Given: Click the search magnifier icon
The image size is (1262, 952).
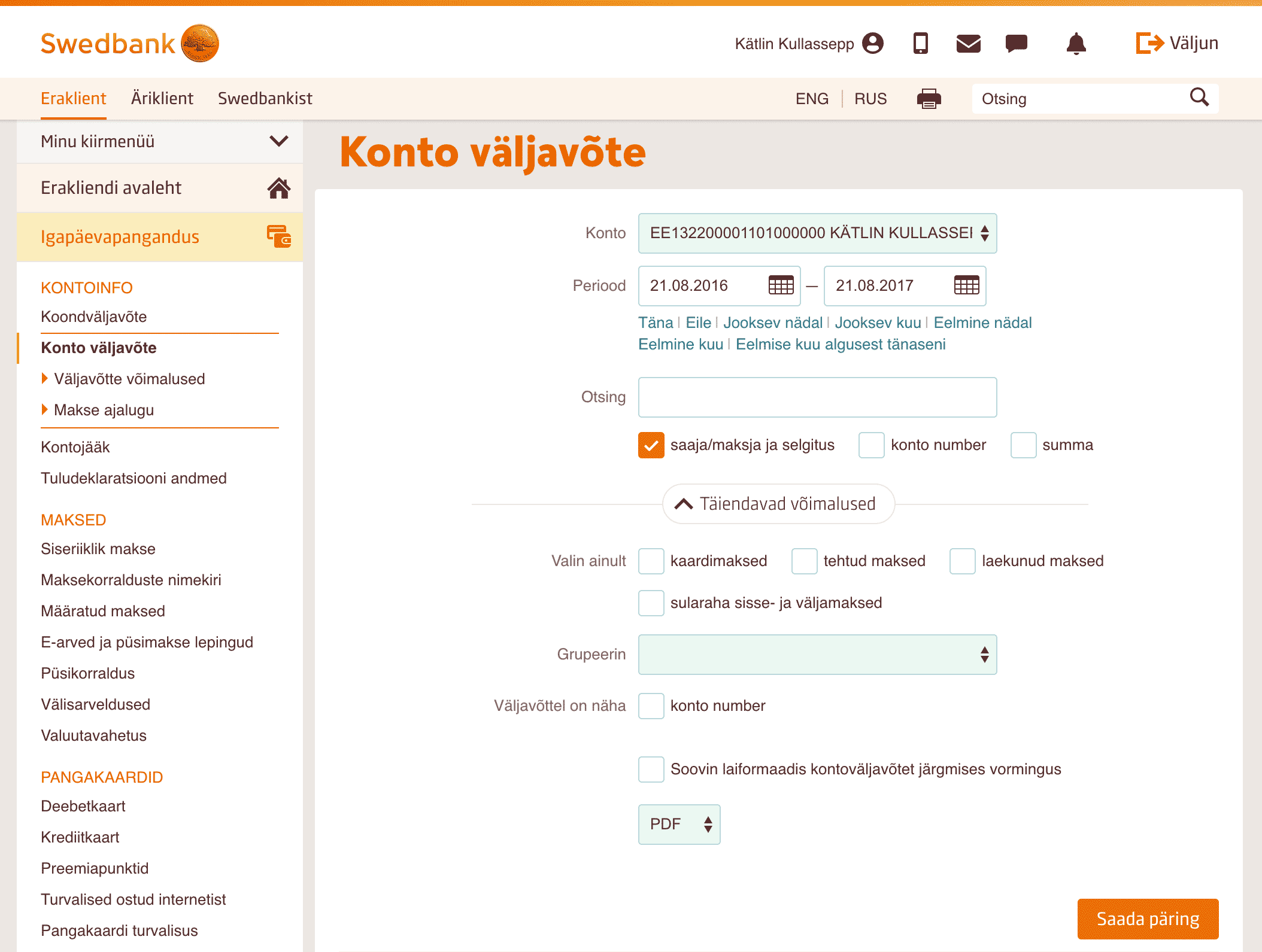Looking at the screenshot, I should tap(1199, 97).
